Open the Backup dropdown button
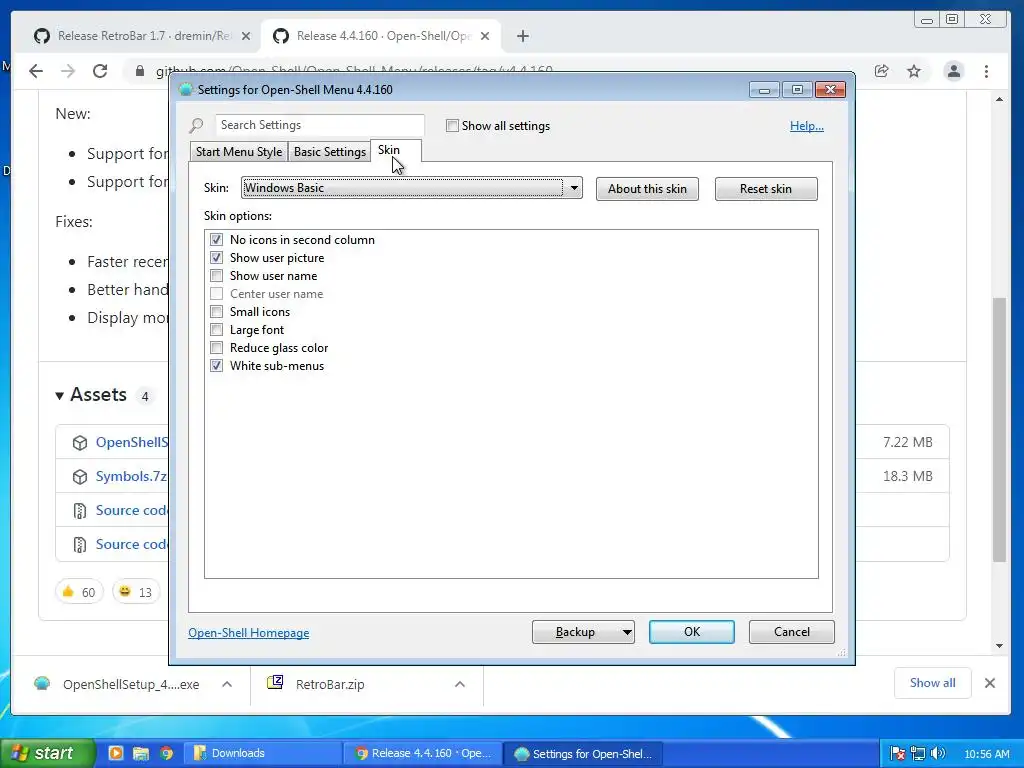The width and height of the screenshot is (1024, 768). pos(583,632)
